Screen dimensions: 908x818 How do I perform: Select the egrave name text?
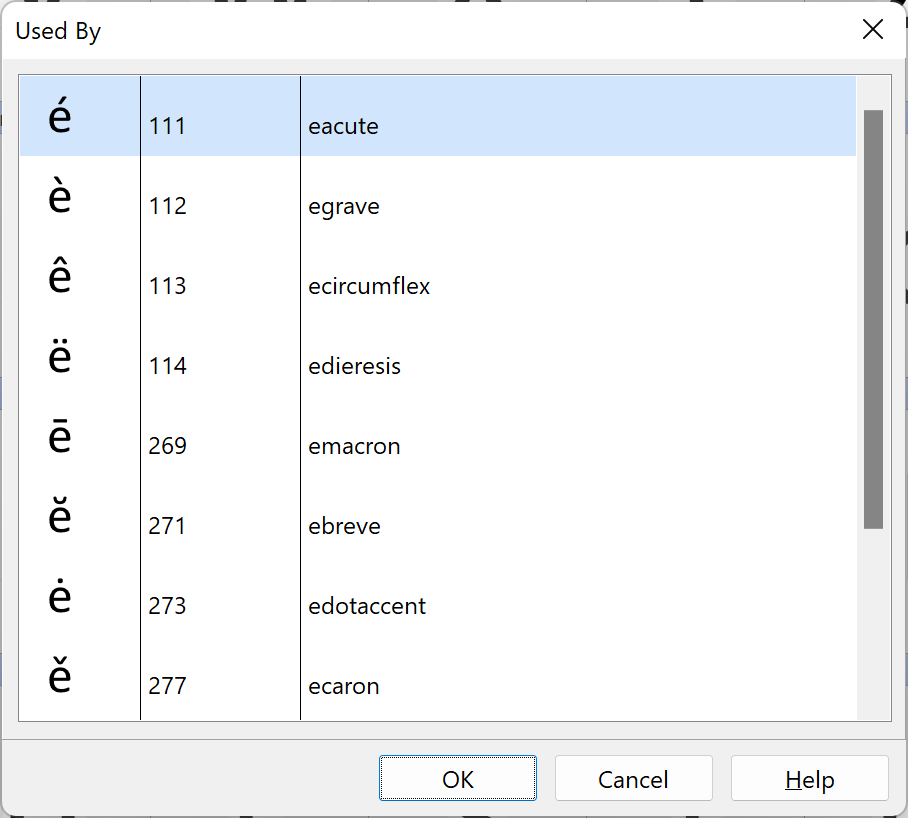point(344,207)
